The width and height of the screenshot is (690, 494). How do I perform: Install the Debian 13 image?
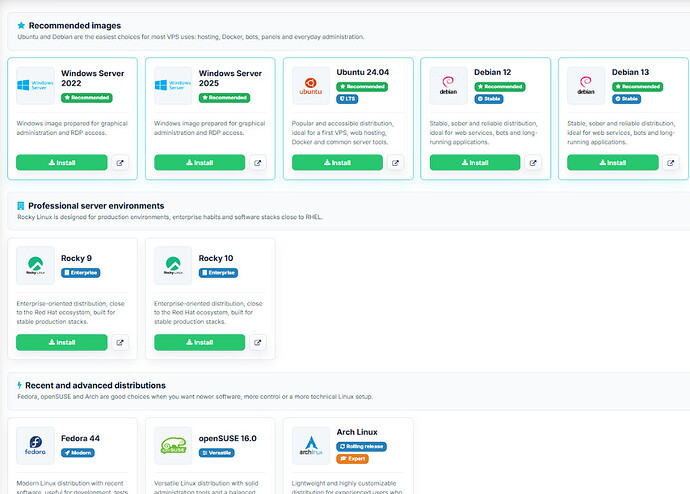coord(613,162)
